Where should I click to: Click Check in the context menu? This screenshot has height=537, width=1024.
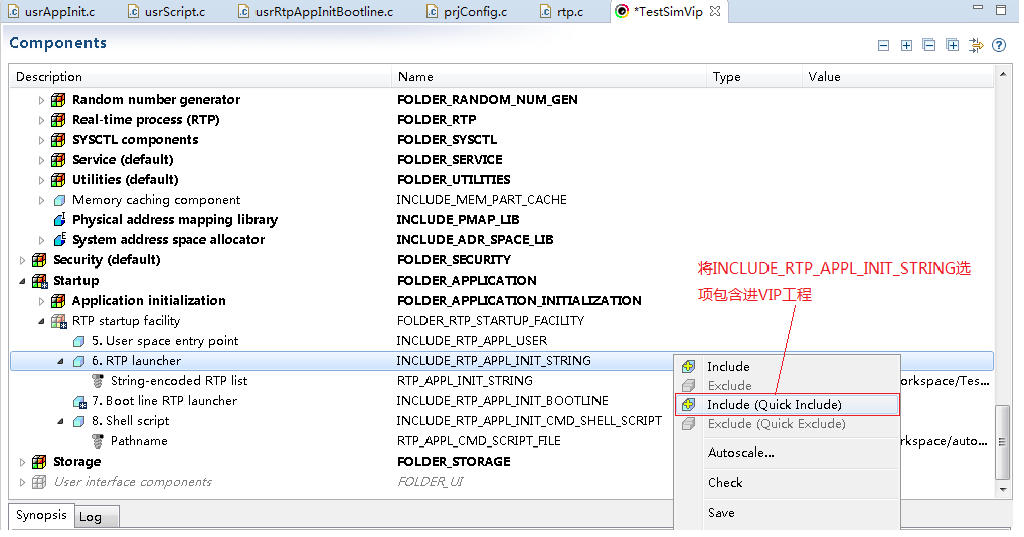pos(725,483)
